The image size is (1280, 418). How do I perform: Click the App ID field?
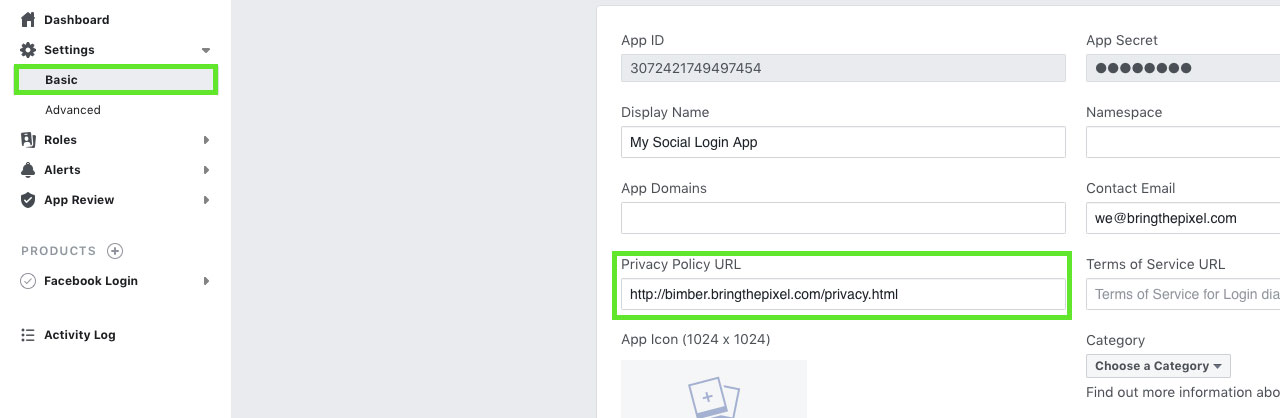pyautogui.click(x=843, y=68)
